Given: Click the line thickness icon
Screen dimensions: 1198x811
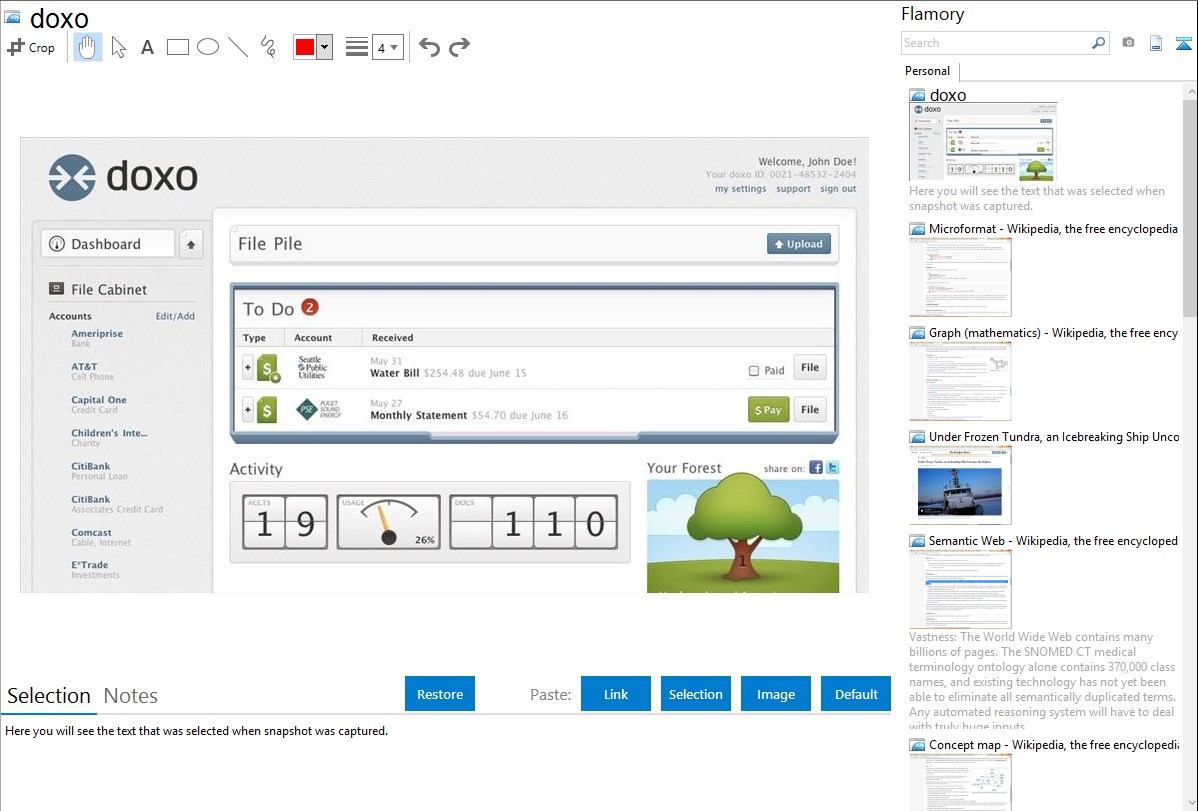Looking at the screenshot, I should click(357, 47).
